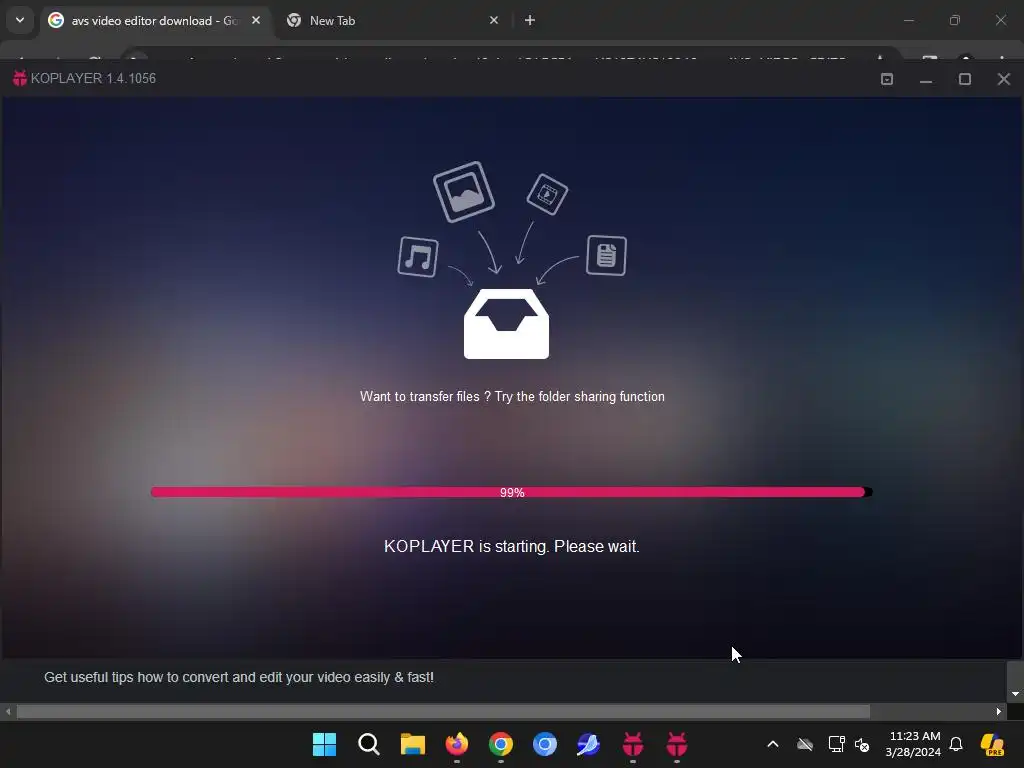
Task: Open the second KOPLAYER taskbar icon
Action: (677, 744)
